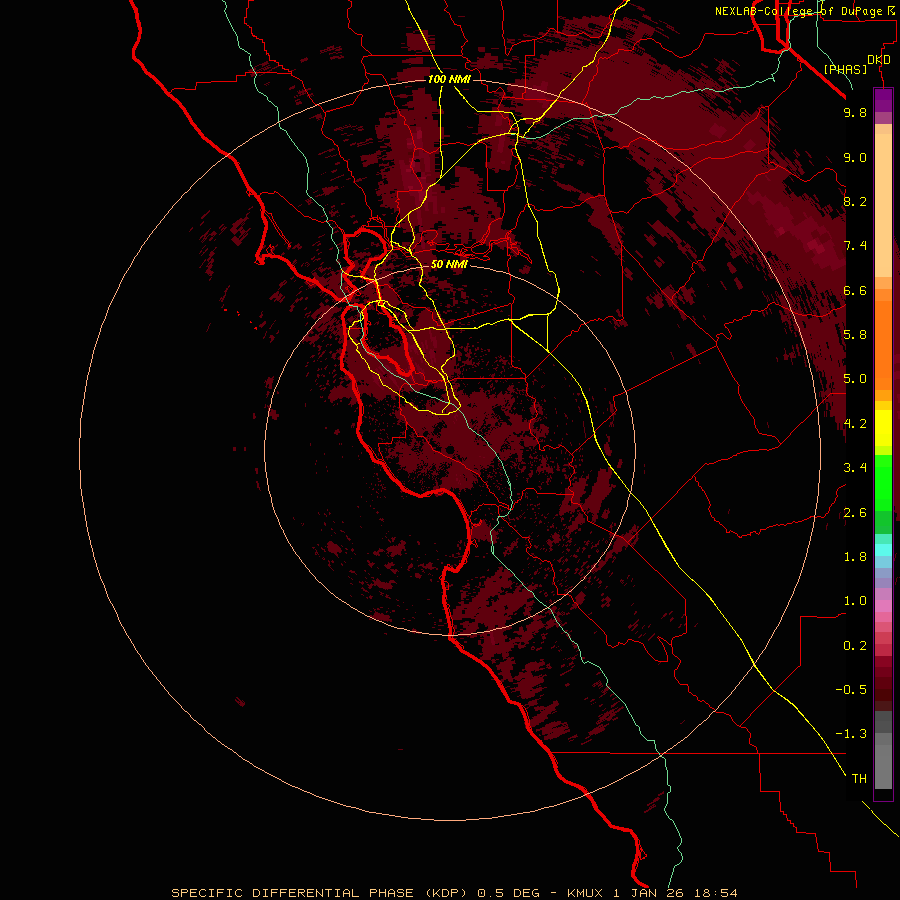900x900 pixels.
Task: Click the 9.0 value on the scale
Action: pyautogui.click(x=855, y=157)
